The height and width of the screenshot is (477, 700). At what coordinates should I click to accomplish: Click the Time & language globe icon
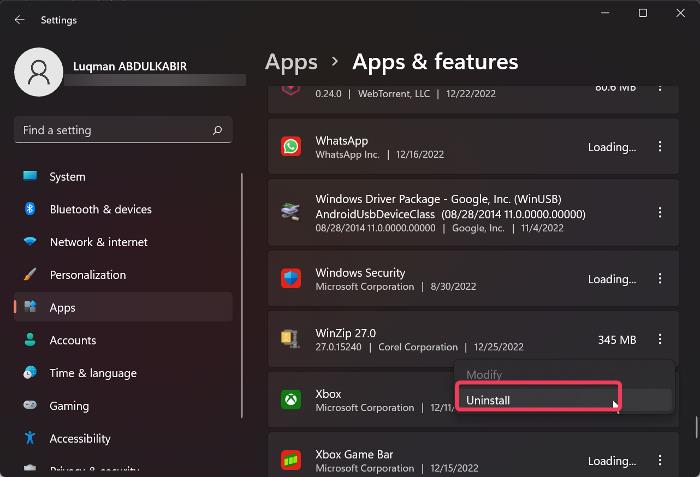point(30,372)
